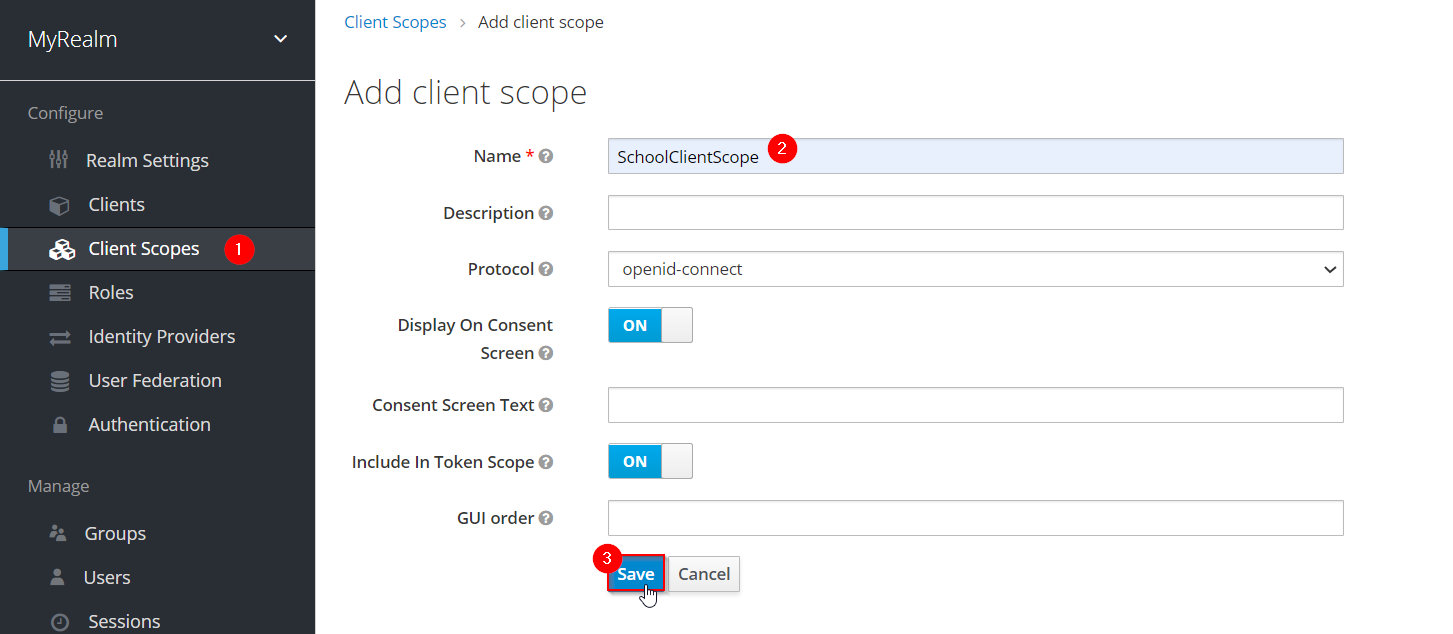Click the Client Scopes sidebar icon
This screenshot has width=1453, height=634.
62,249
